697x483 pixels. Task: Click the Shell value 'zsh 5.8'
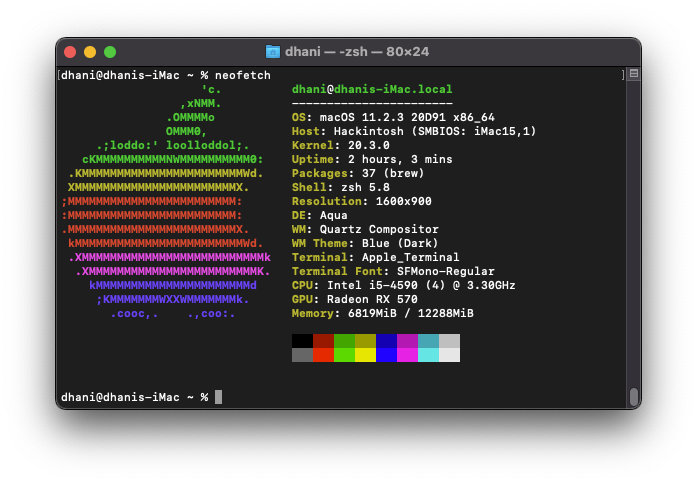(x=365, y=187)
